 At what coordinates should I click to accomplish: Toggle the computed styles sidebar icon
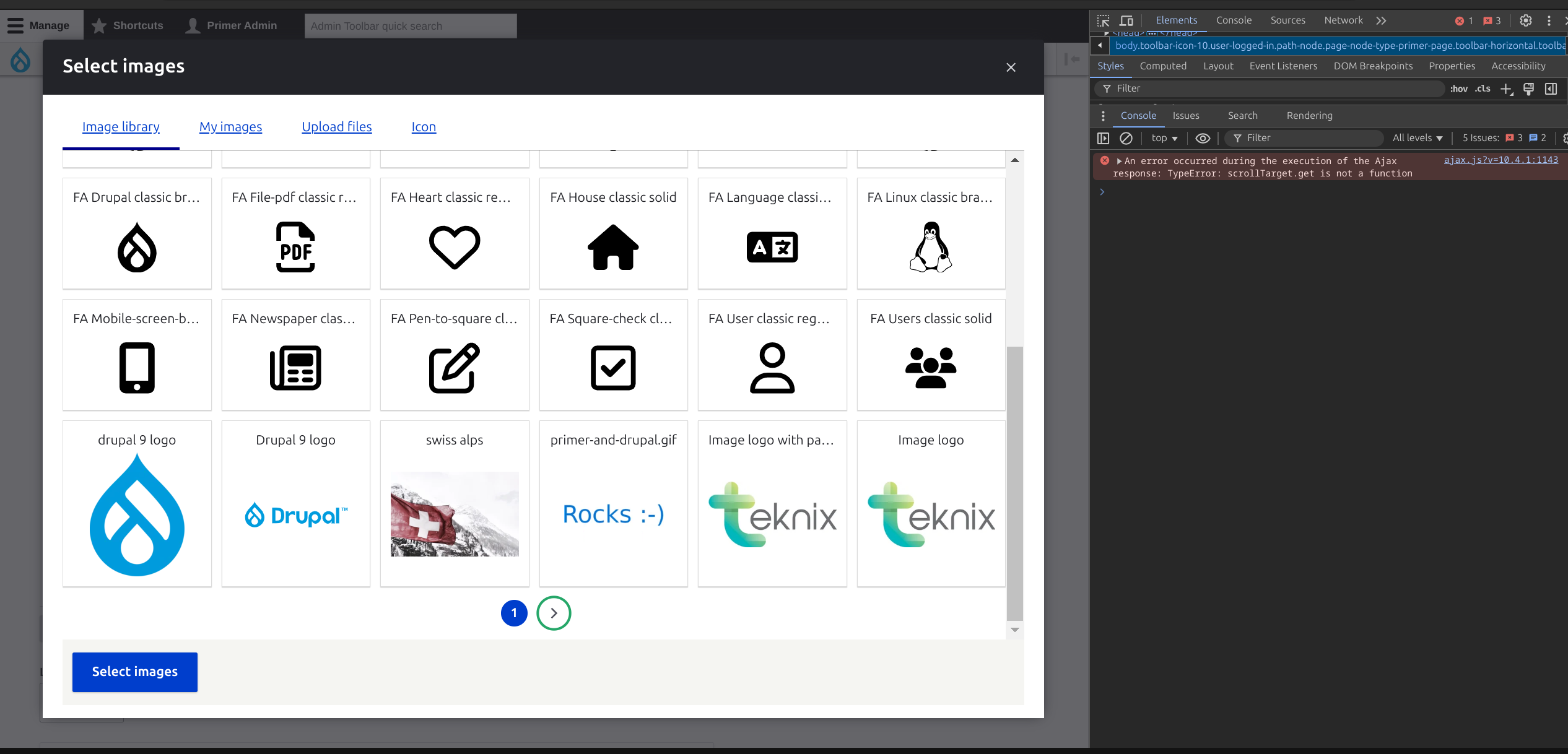coord(1551,89)
